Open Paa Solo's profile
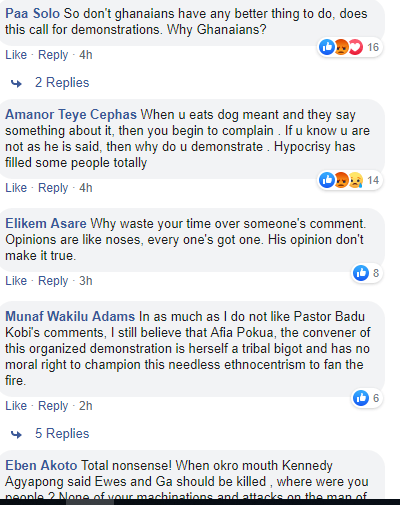This screenshot has height=505, width=400. click(32, 14)
